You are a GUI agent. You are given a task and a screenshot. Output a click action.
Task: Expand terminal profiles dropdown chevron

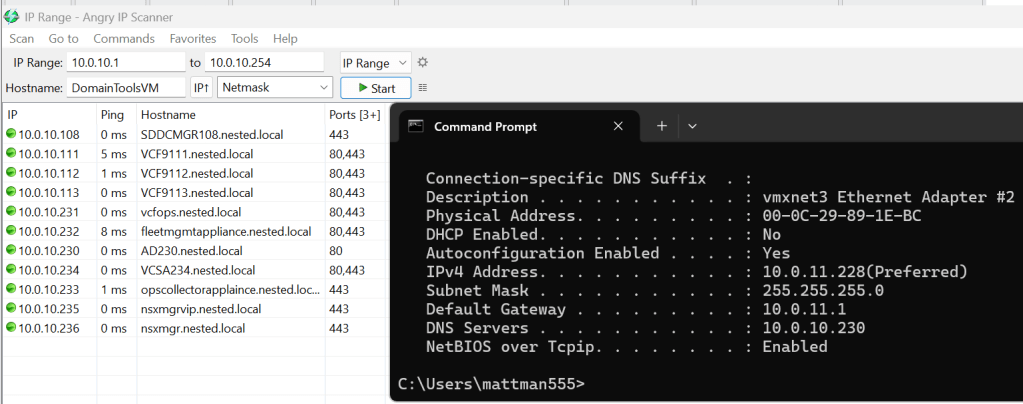pos(692,126)
